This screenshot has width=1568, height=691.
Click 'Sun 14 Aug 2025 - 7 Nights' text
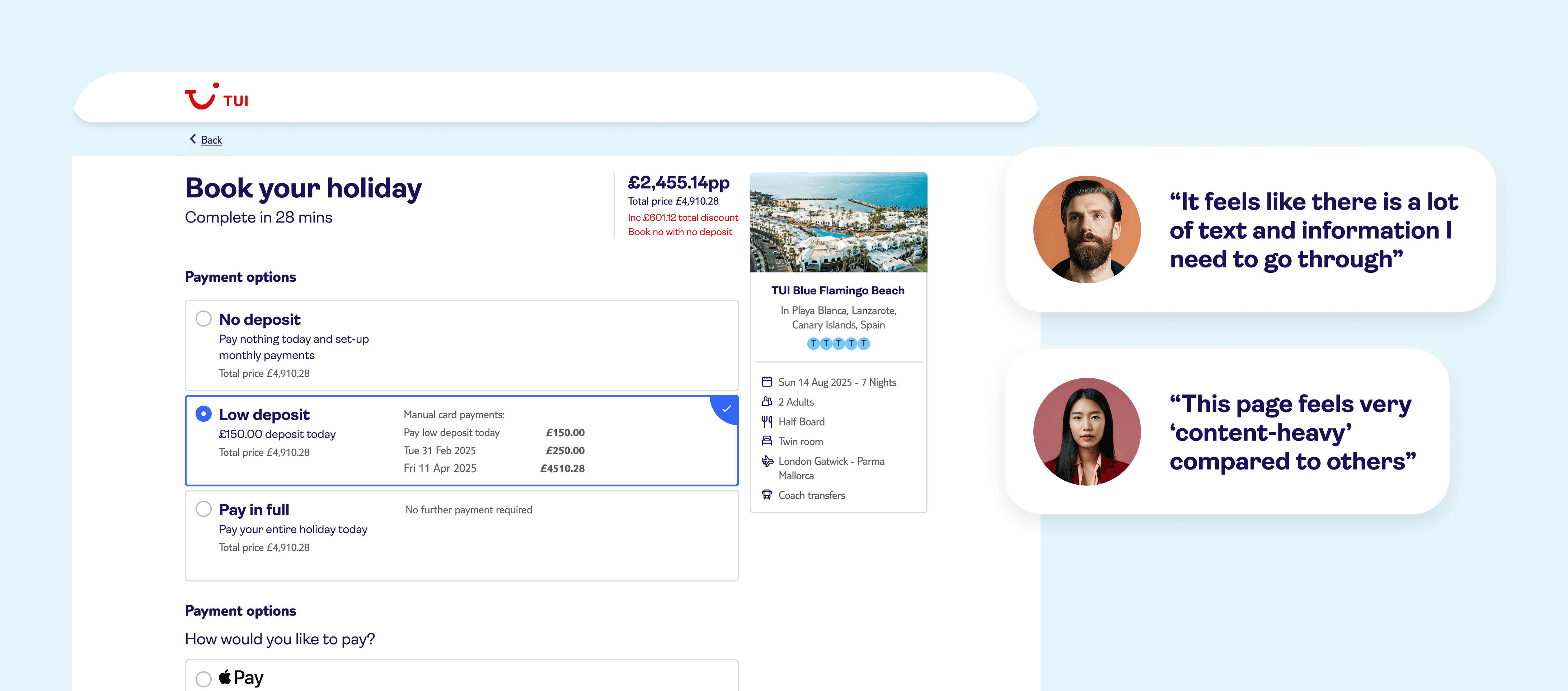tap(837, 382)
